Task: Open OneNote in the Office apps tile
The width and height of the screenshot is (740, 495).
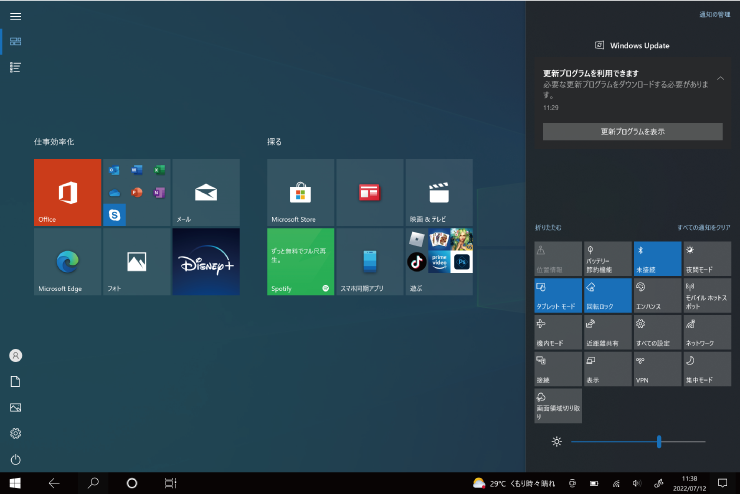Action: [160, 193]
